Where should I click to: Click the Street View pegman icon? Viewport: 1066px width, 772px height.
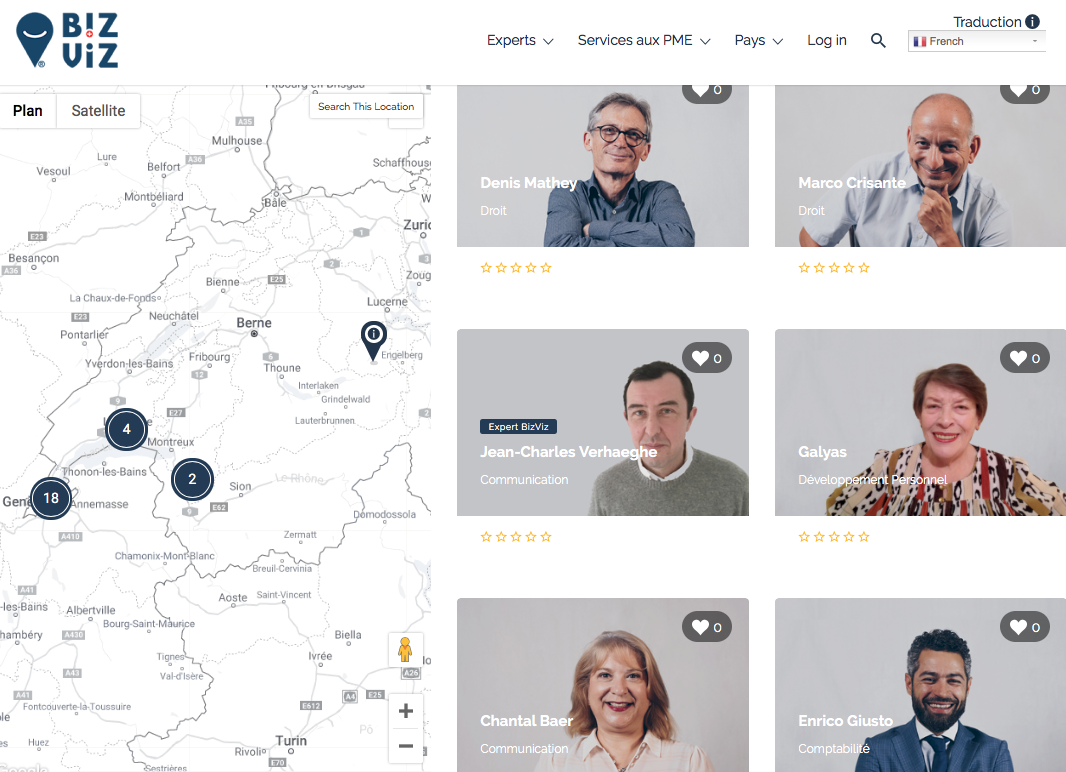tap(405, 650)
